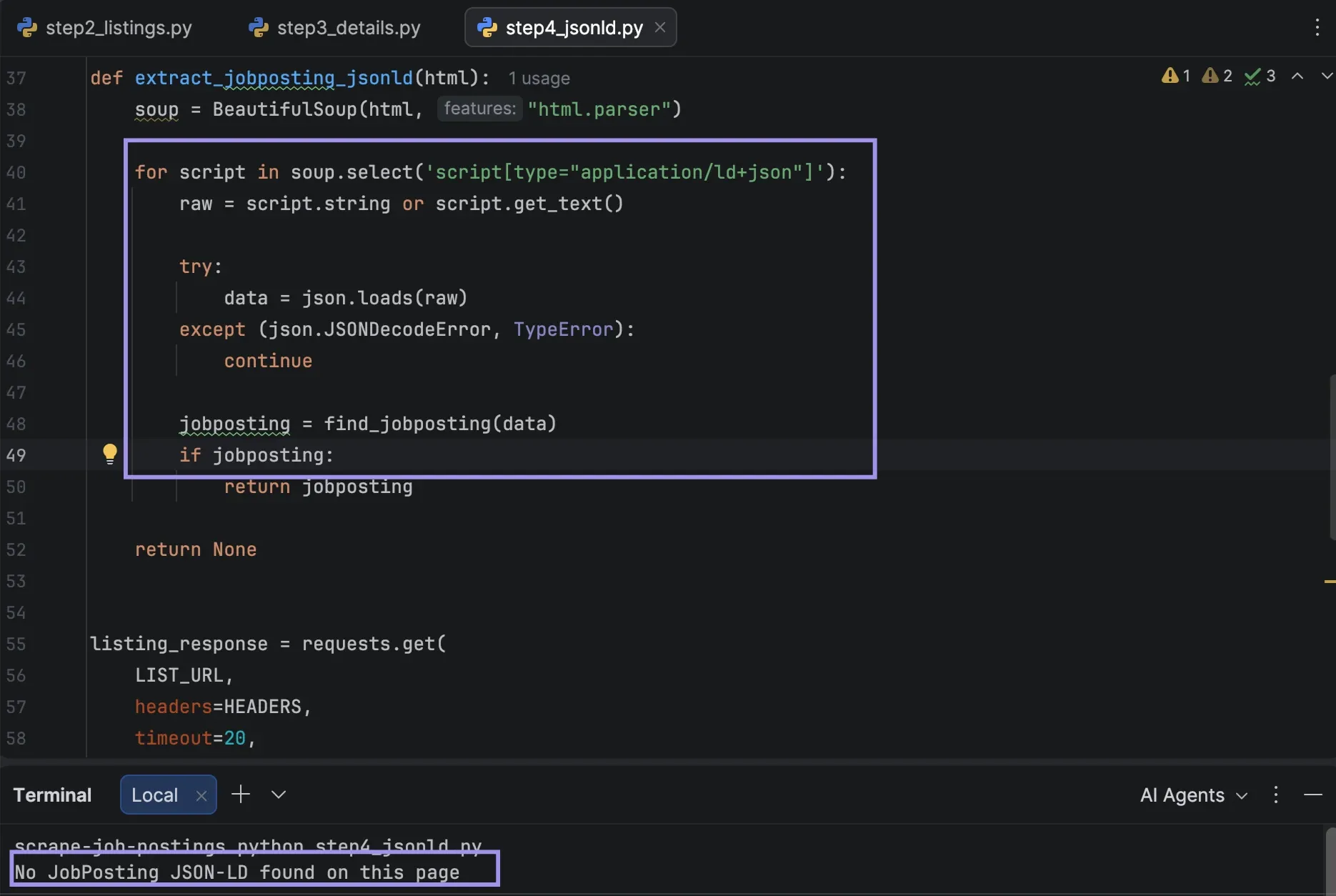1336x896 pixels.
Task: Close the Local terminal session
Action: [201, 795]
